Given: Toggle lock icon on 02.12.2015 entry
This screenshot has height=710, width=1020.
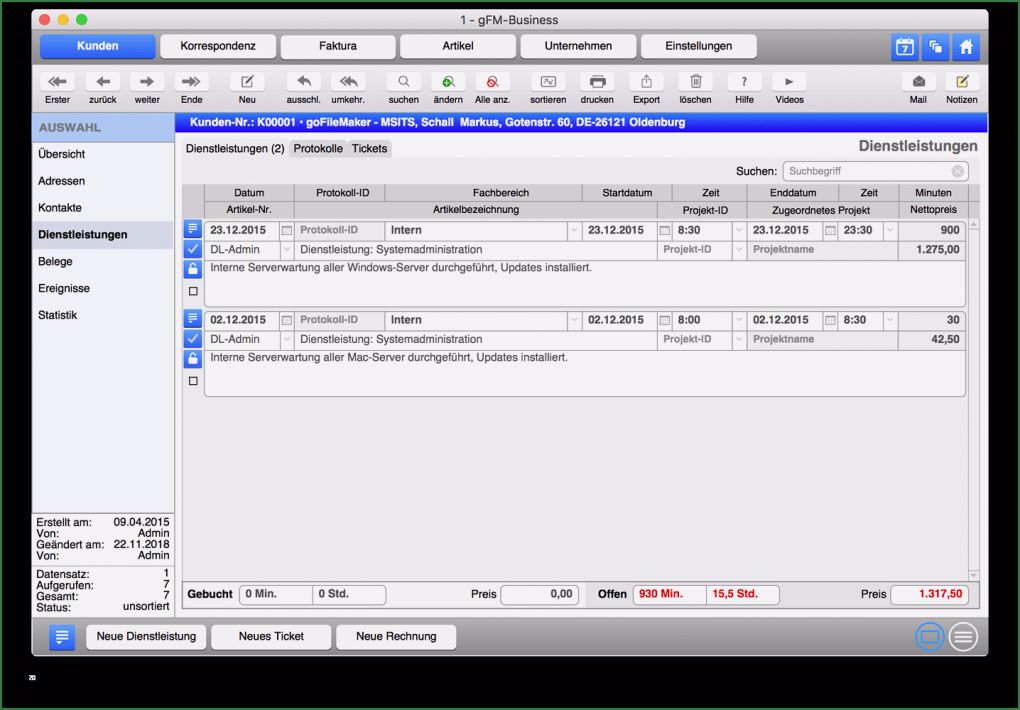Looking at the screenshot, I should coord(193,359).
